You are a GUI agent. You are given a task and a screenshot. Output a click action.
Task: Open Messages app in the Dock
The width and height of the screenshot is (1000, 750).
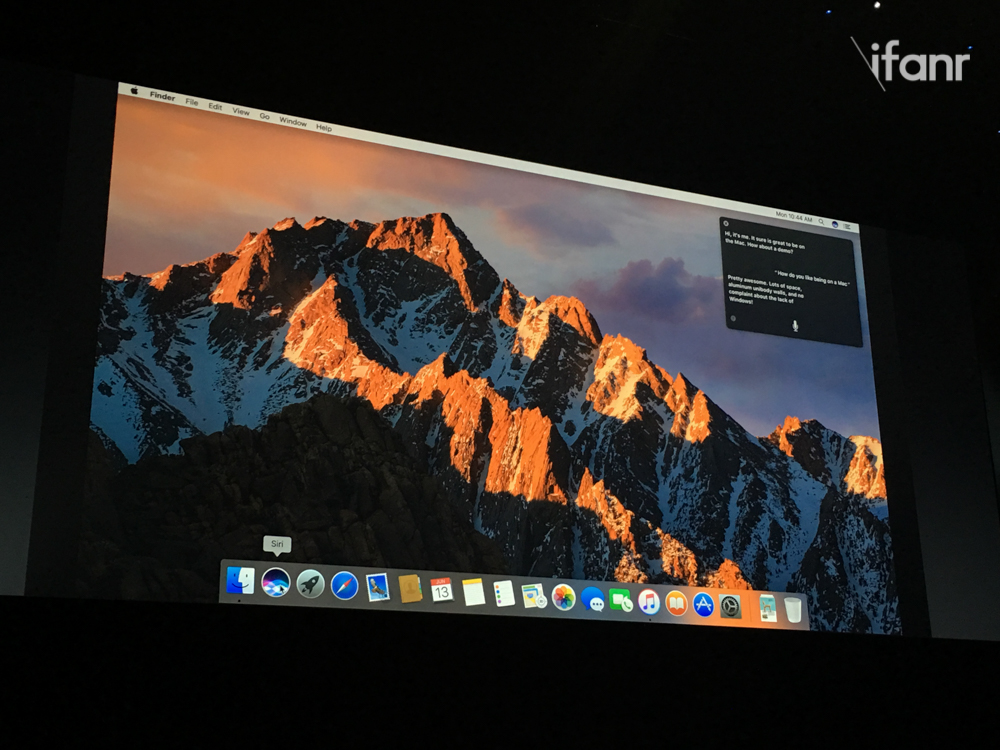[593, 598]
